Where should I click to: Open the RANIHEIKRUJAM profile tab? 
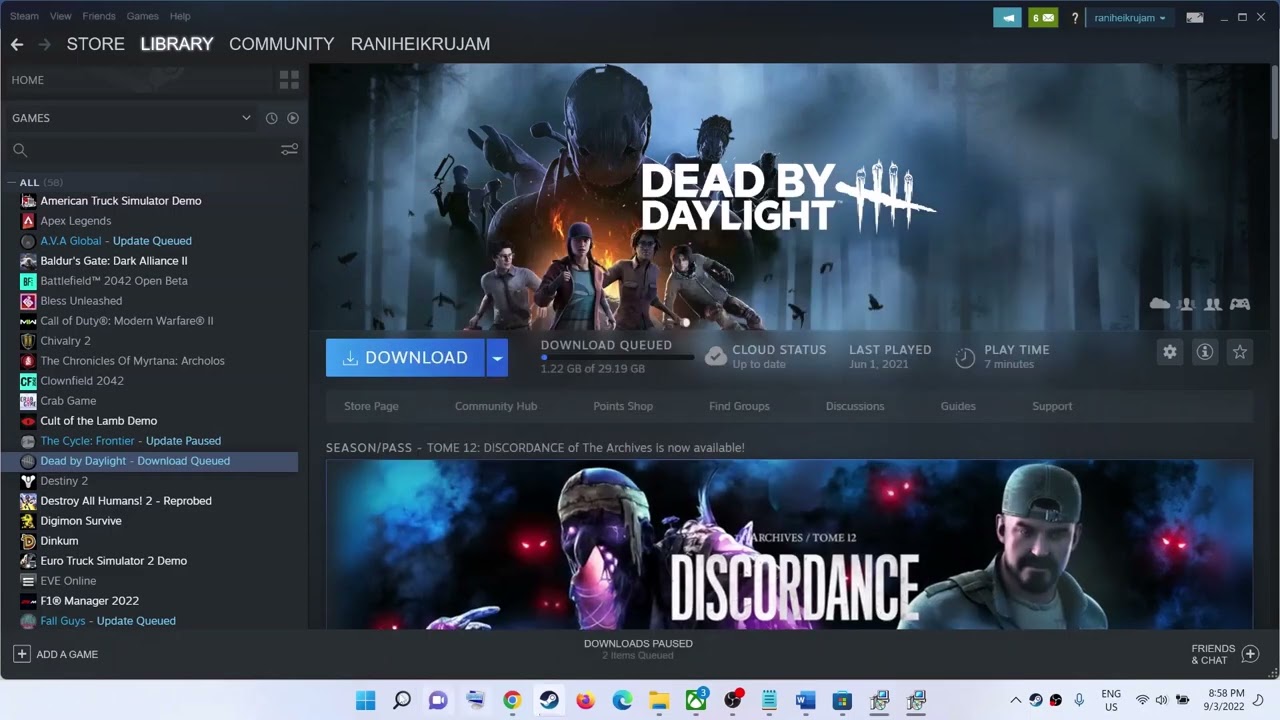[420, 44]
